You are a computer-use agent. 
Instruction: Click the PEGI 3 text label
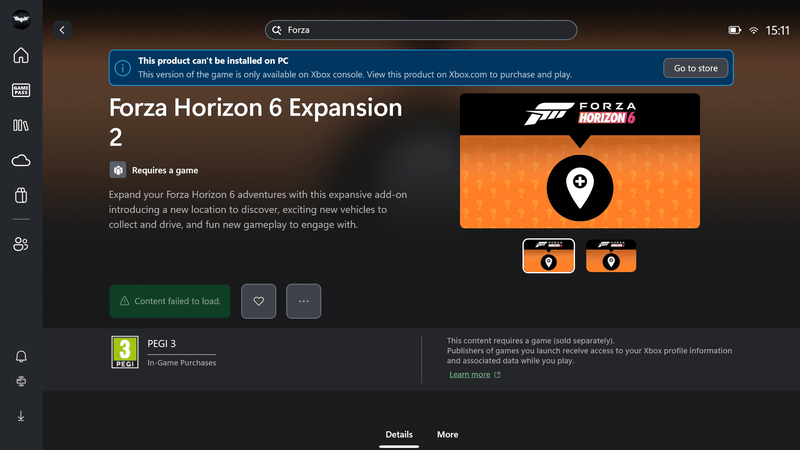point(161,344)
